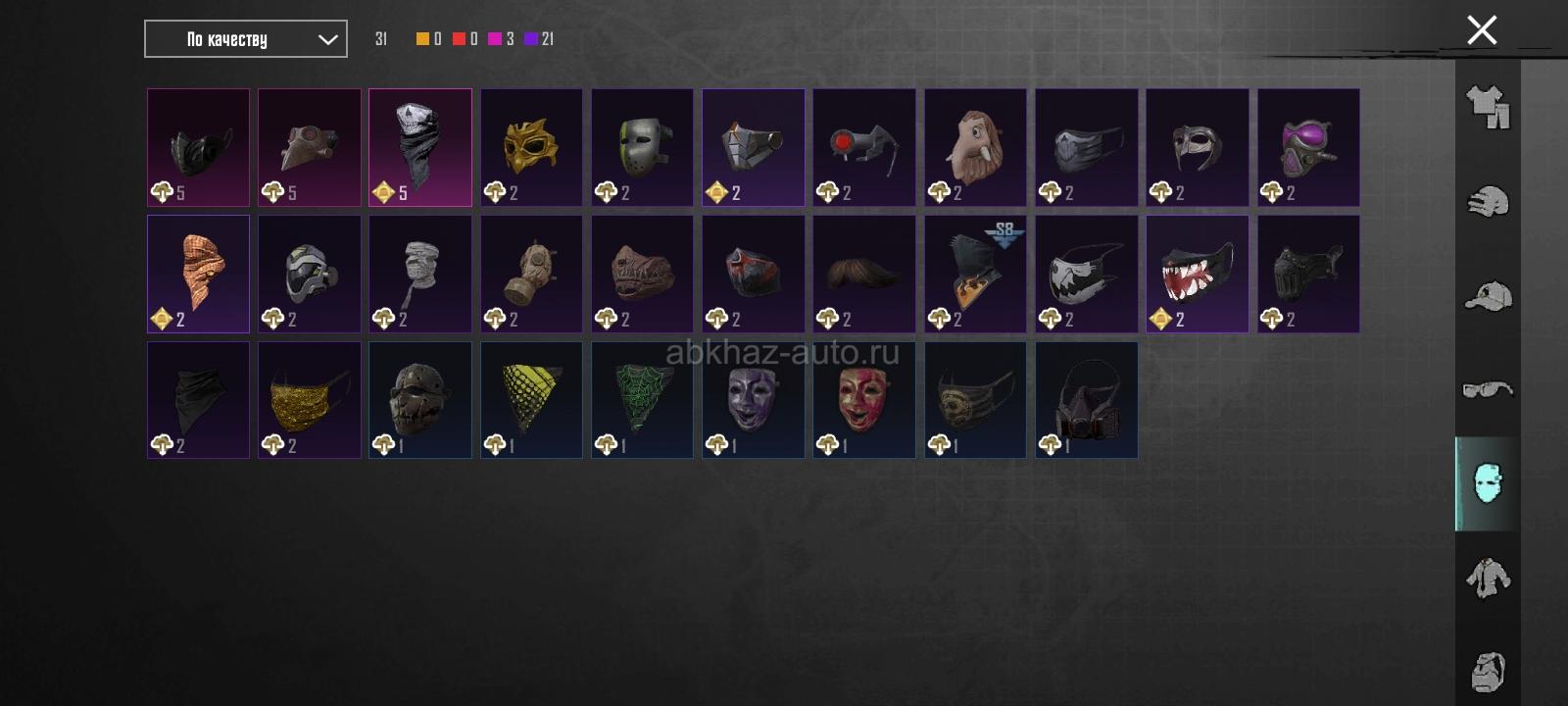Open the outfits category icon in sidebar
The width and height of the screenshot is (1568, 706).
click(1488, 107)
